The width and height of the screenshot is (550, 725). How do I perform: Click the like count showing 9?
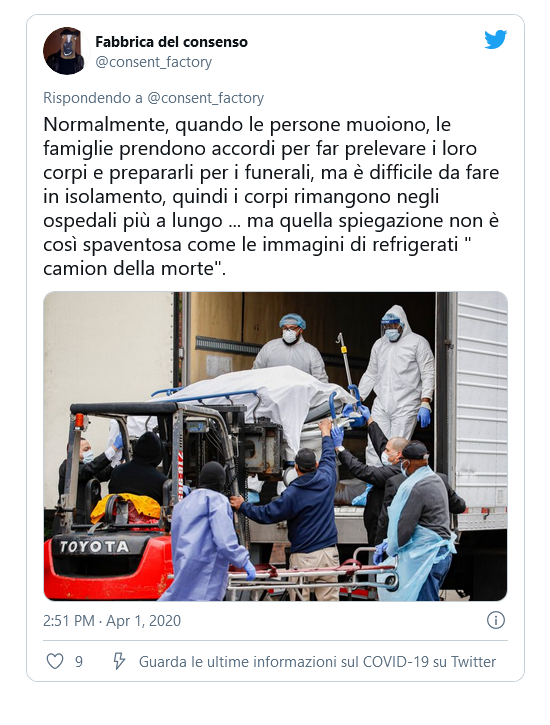pyautogui.click(x=79, y=662)
